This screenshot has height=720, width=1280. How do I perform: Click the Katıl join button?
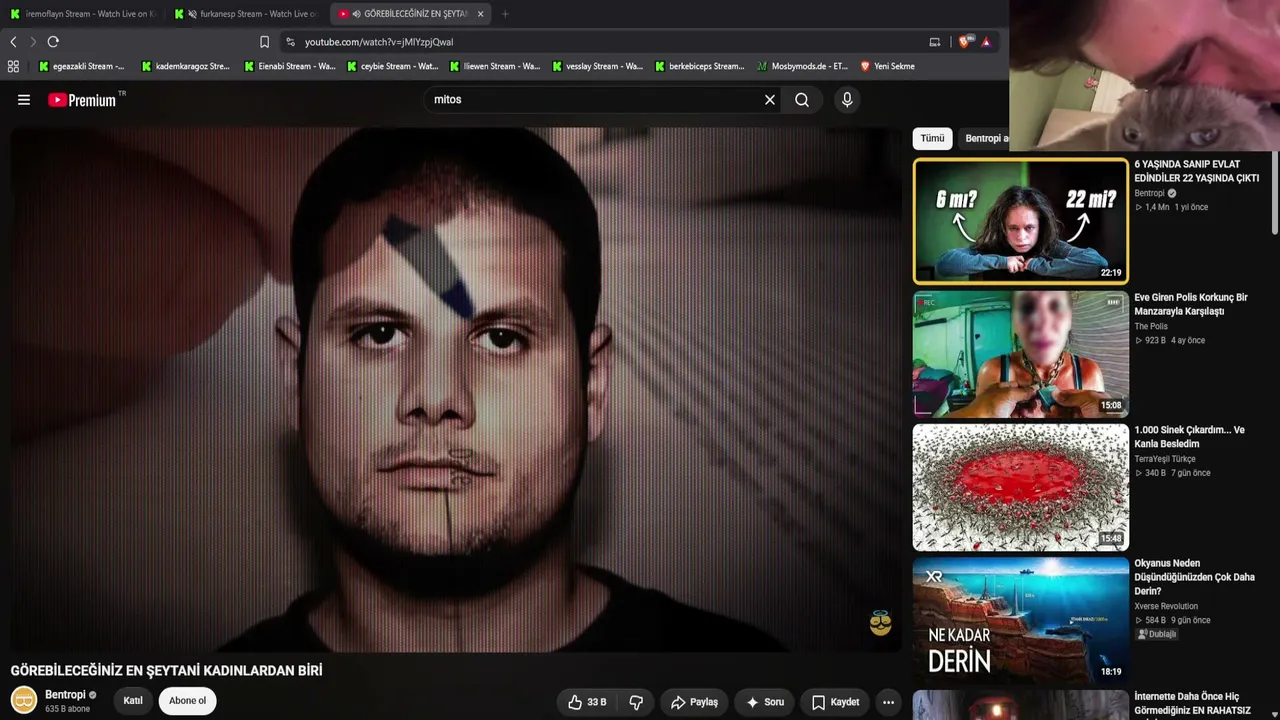tap(133, 701)
